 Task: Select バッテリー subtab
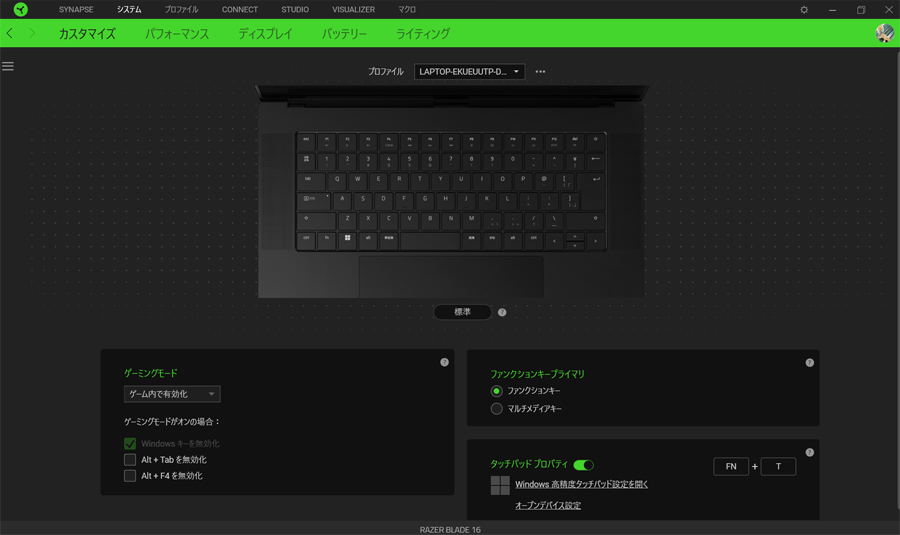344,34
